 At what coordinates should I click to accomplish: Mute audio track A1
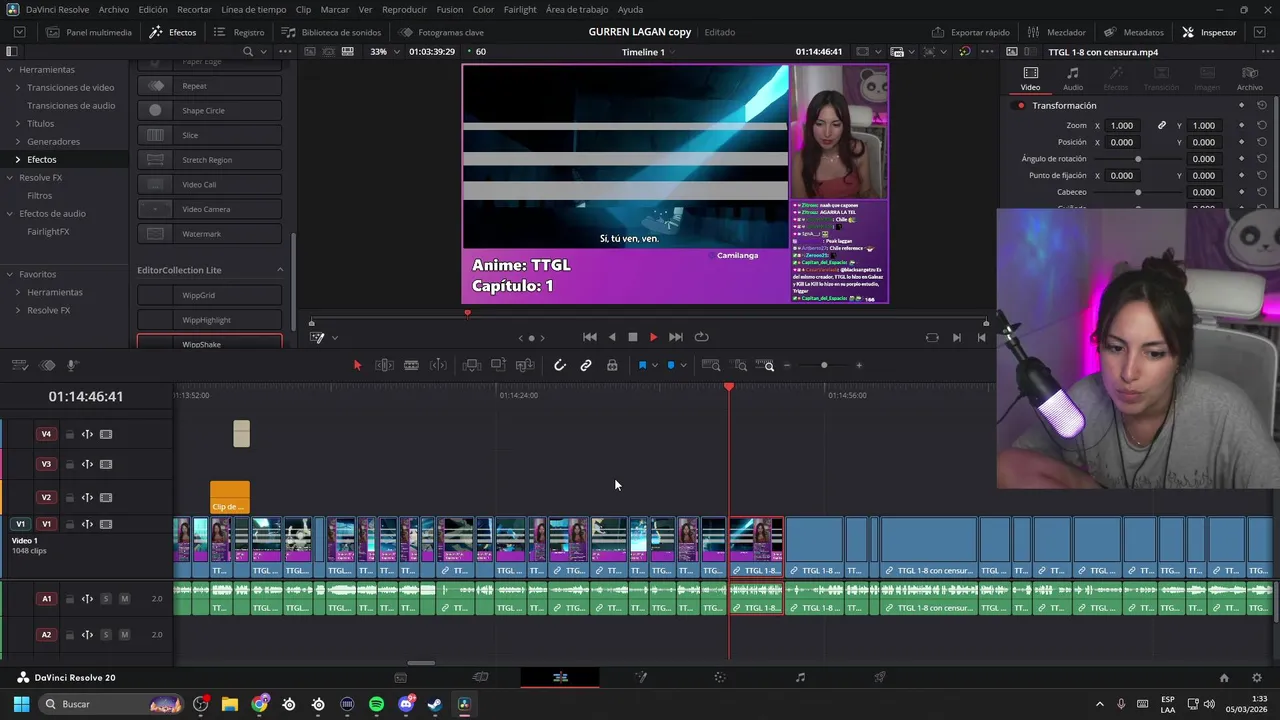[124, 599]
